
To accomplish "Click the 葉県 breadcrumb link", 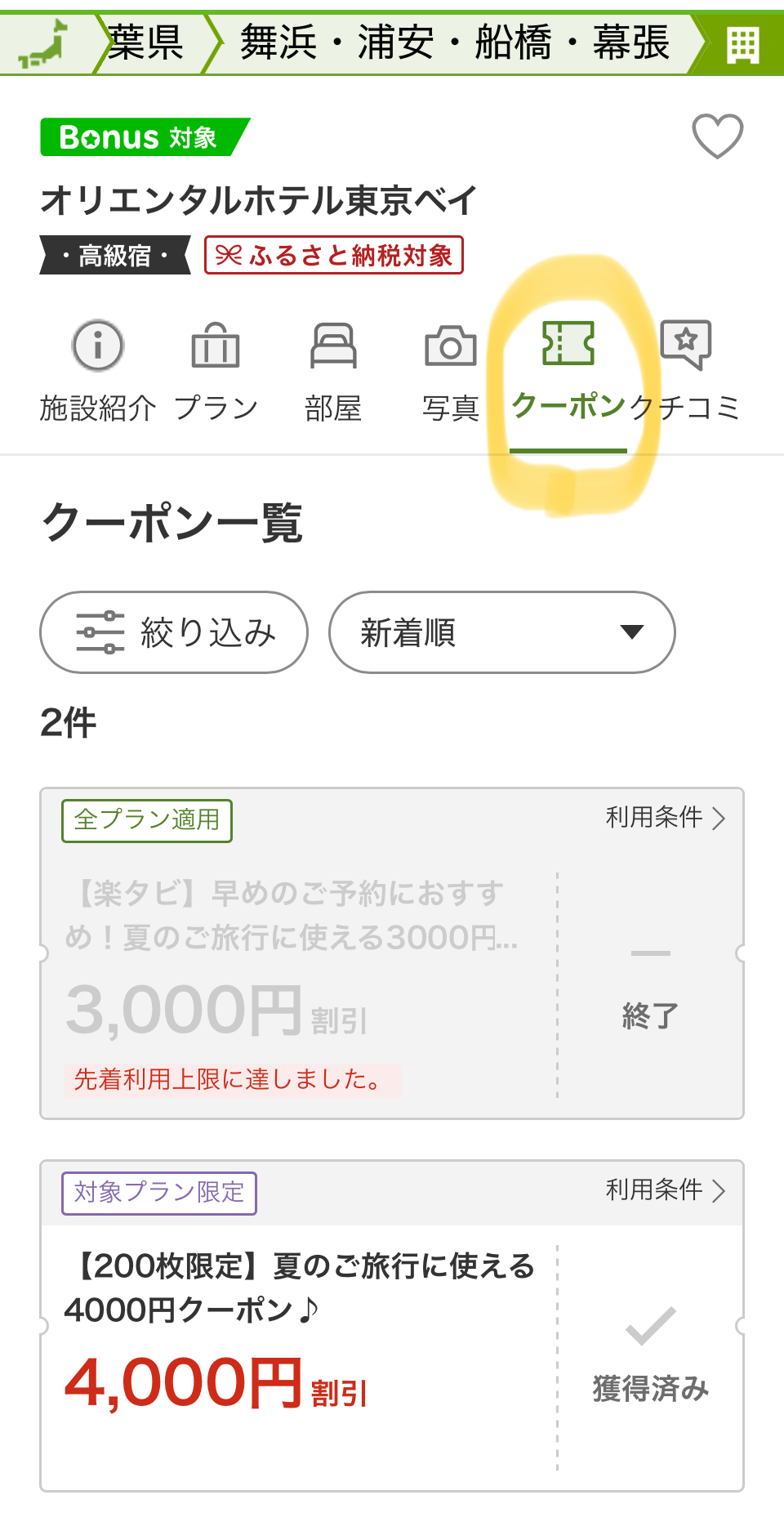I will [x=145, y=42].
